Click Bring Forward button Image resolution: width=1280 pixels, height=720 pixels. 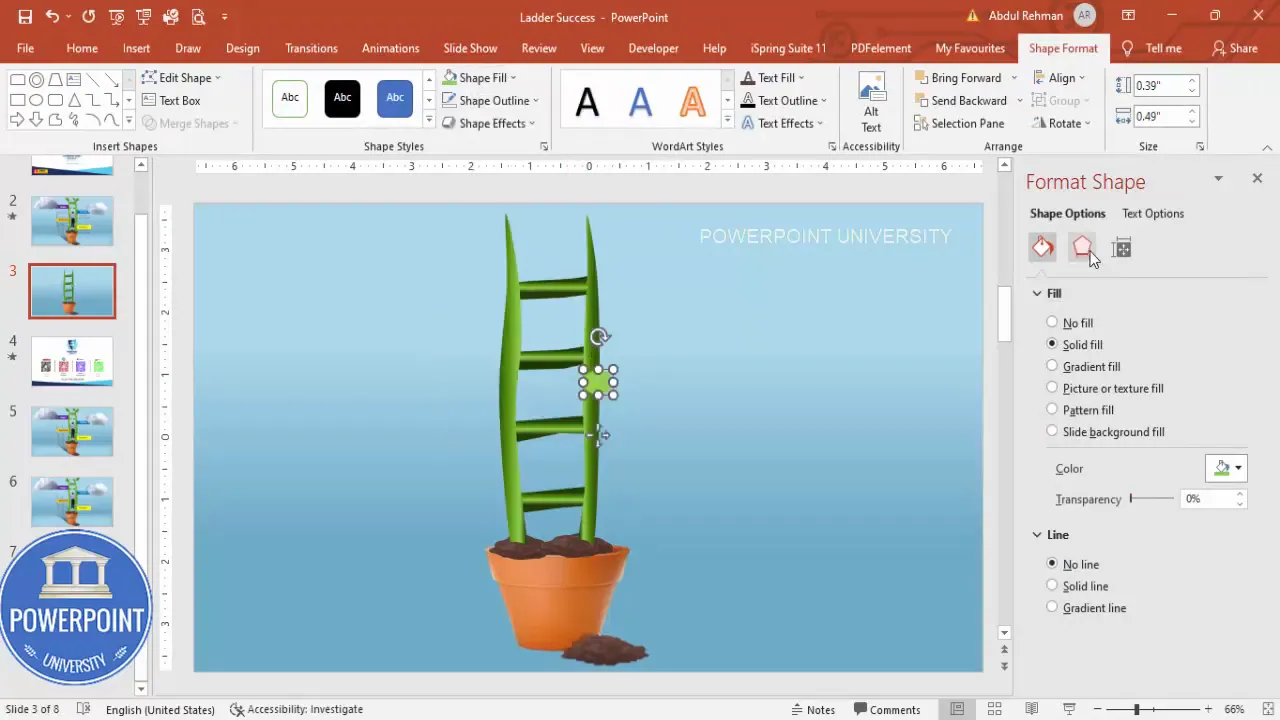pyautogui.click(x=957, y=77)
